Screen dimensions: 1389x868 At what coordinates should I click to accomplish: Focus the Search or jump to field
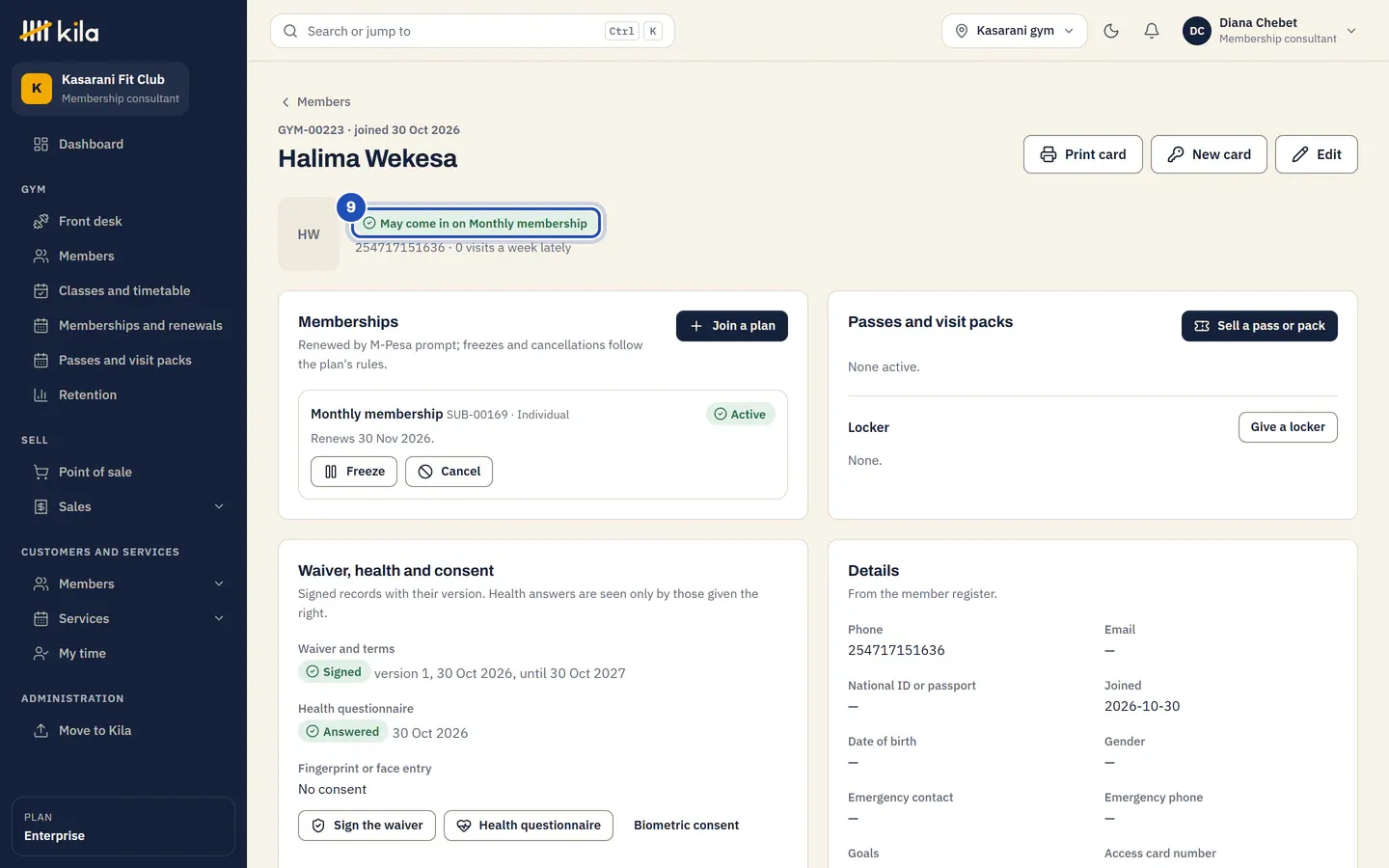(473, 31)
